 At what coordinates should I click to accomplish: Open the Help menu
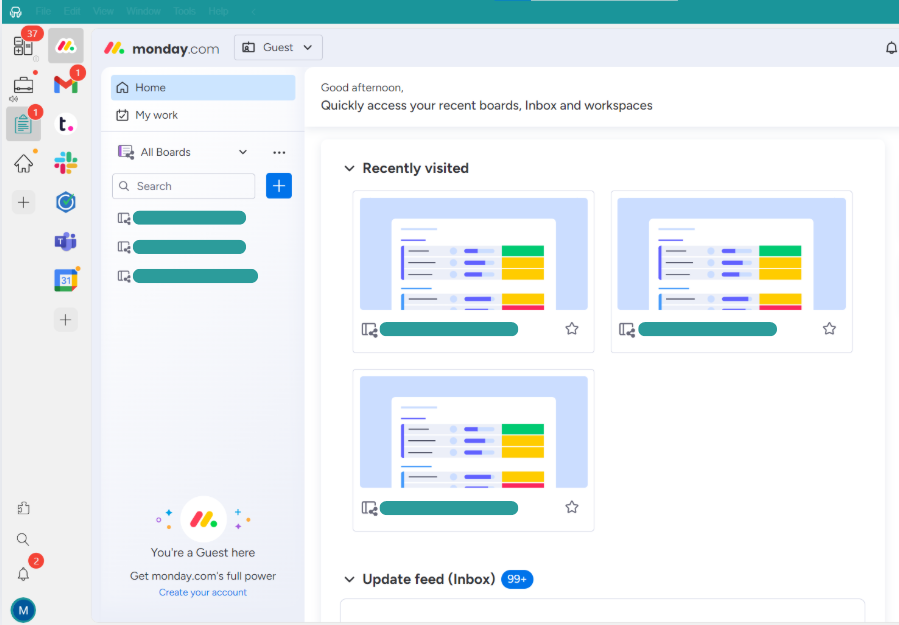218,11
